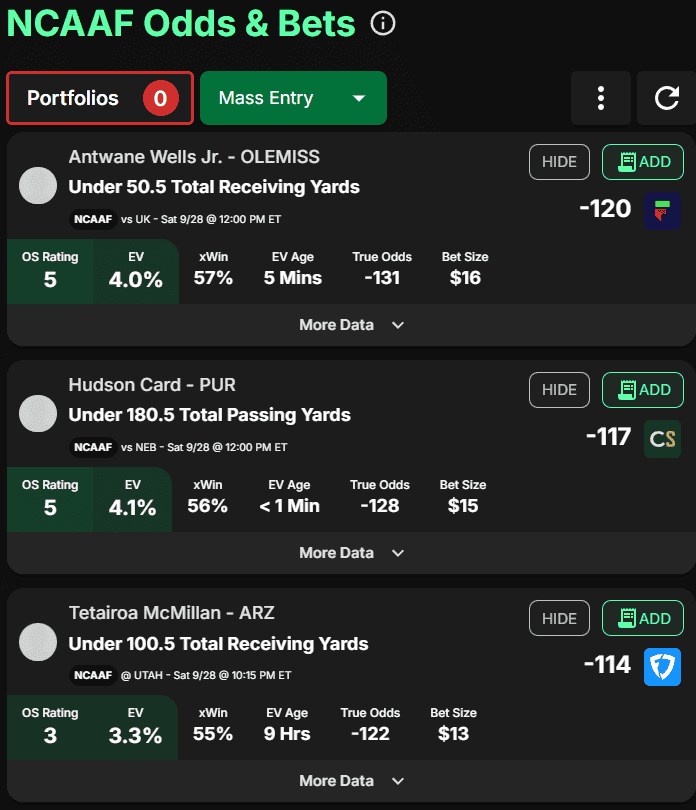
Task: Open the Mass Entry dropdown
Action: pyautogui.click(x=293, y=98)
